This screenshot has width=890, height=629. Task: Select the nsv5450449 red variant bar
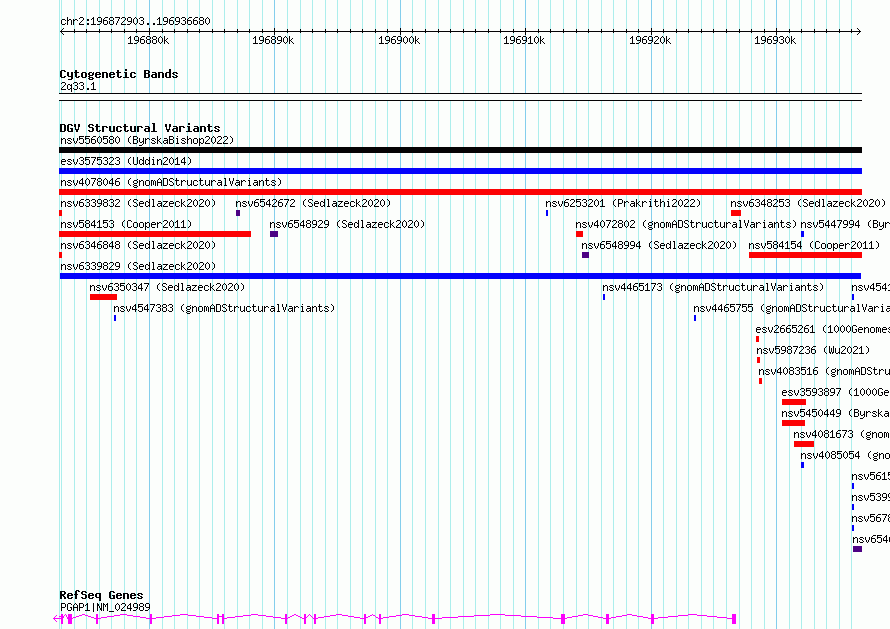[x=793, y=423]
